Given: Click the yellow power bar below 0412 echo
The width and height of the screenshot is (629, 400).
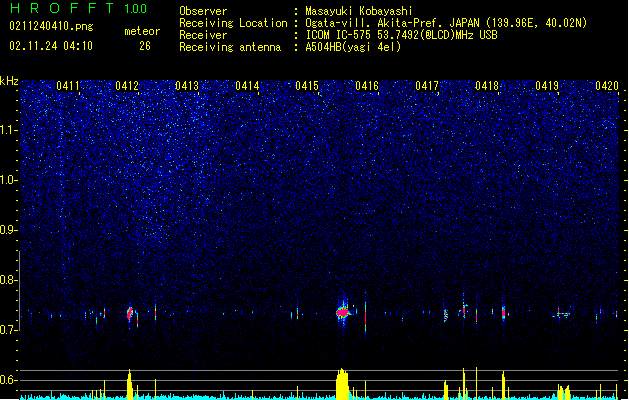Looking at the screenshot, I should point(130,384).
